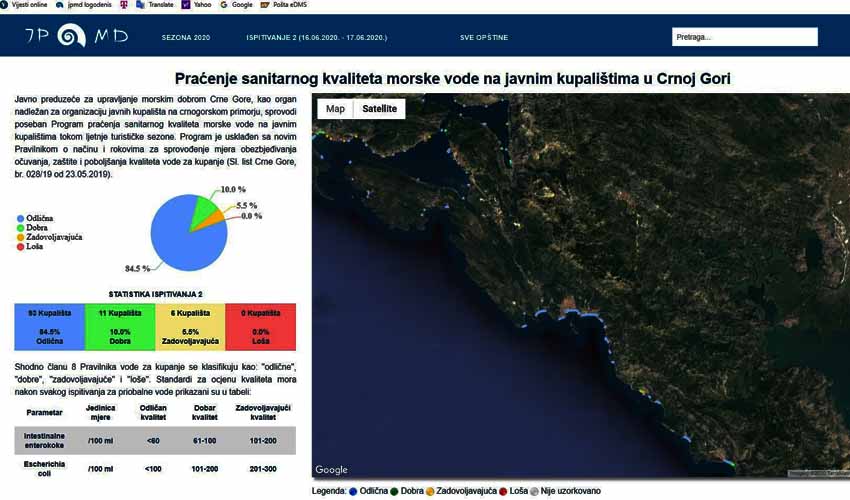850x500 pixels.
Task: Click the 0.0 % pie chart label
Action: [252, 216]
